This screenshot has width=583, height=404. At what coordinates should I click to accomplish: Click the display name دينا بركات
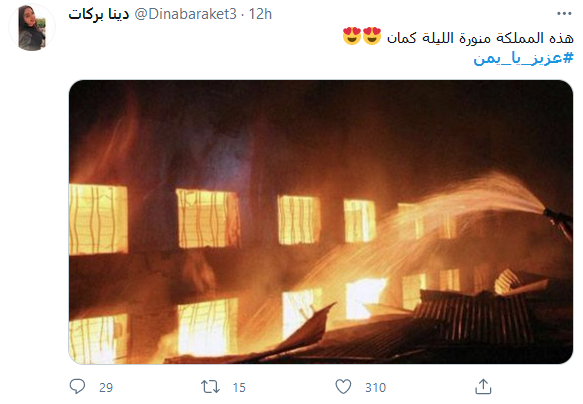coord(99,14)
